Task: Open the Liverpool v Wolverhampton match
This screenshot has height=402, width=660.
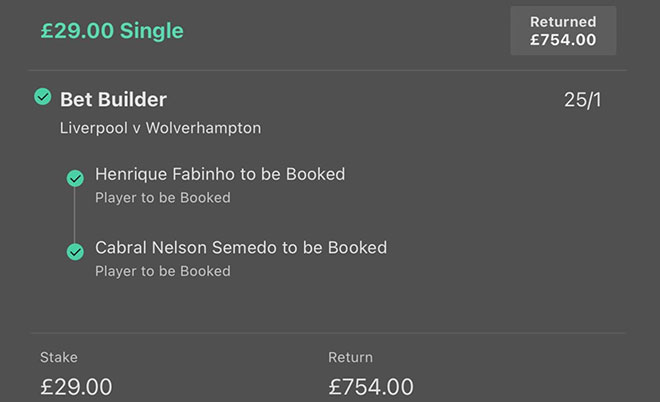Action: point(159,129)
